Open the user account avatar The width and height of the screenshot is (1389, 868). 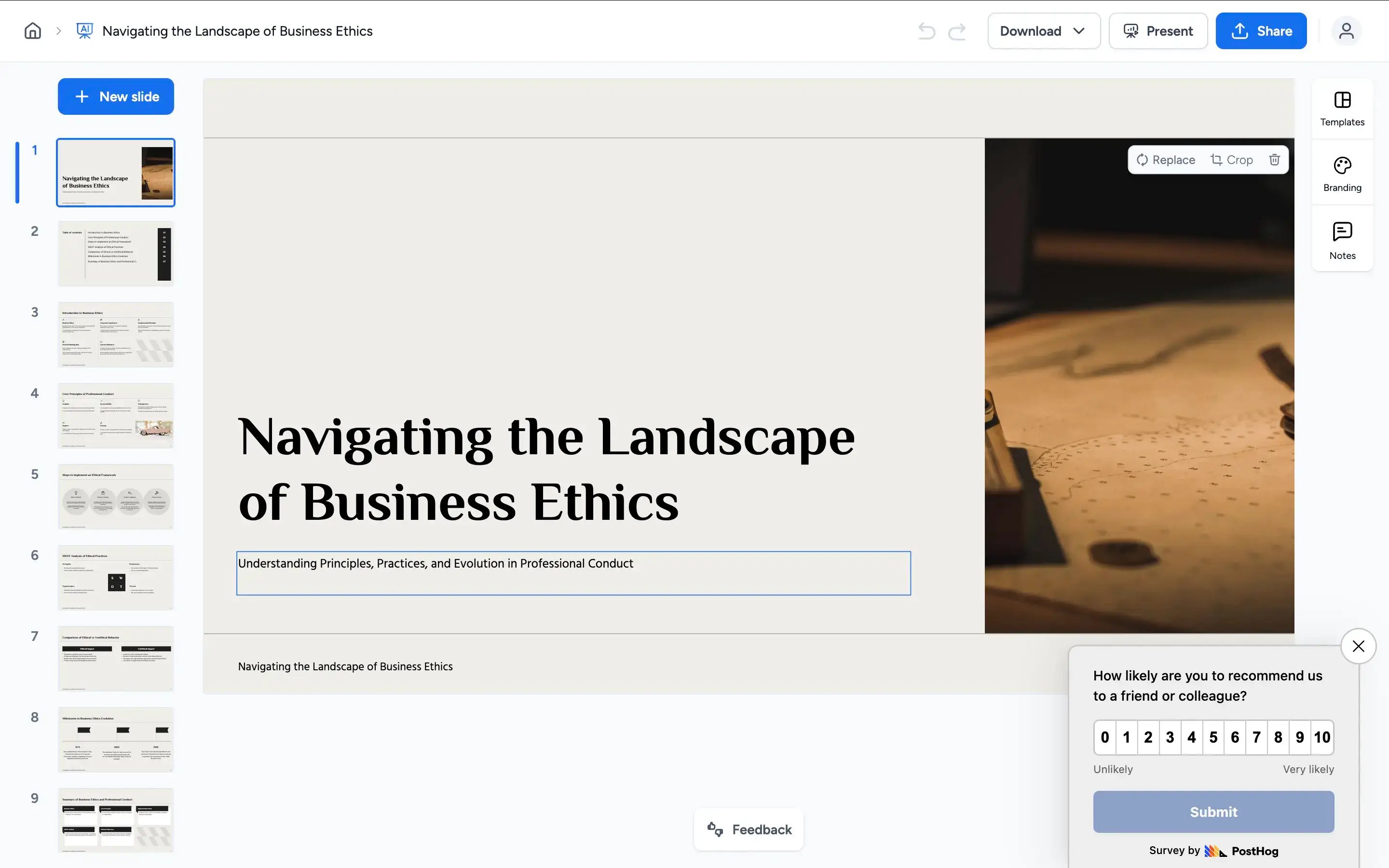point(1346,31)
